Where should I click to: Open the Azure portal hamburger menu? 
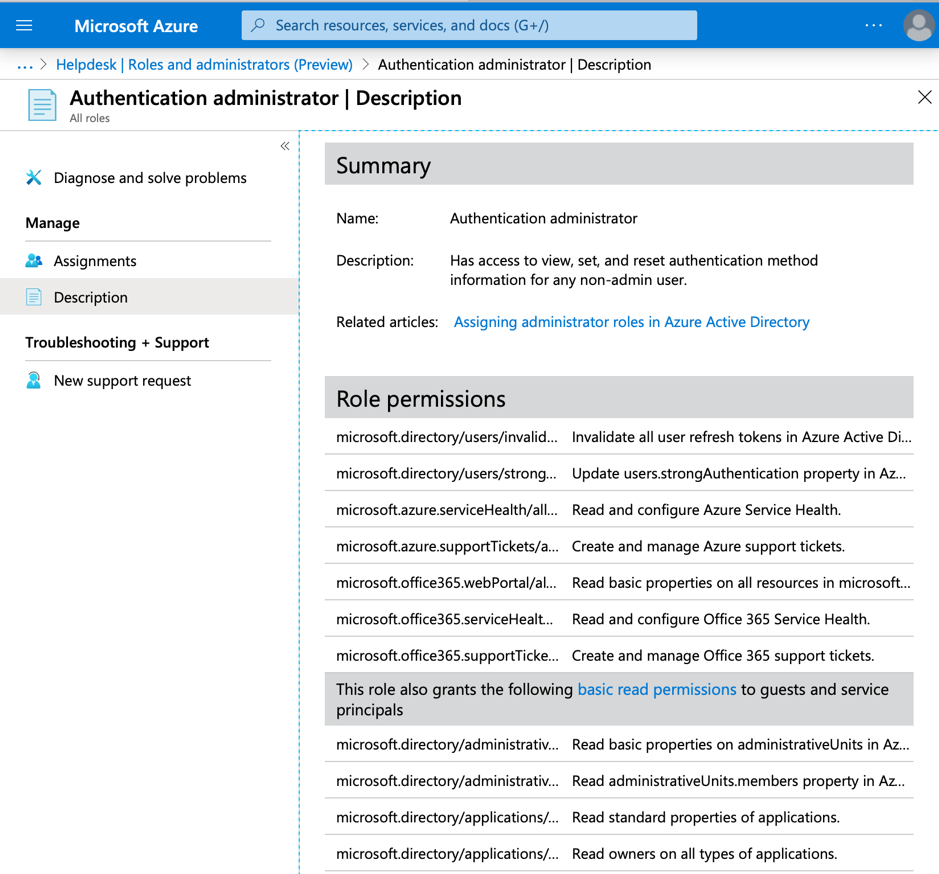tap(25, 25)
